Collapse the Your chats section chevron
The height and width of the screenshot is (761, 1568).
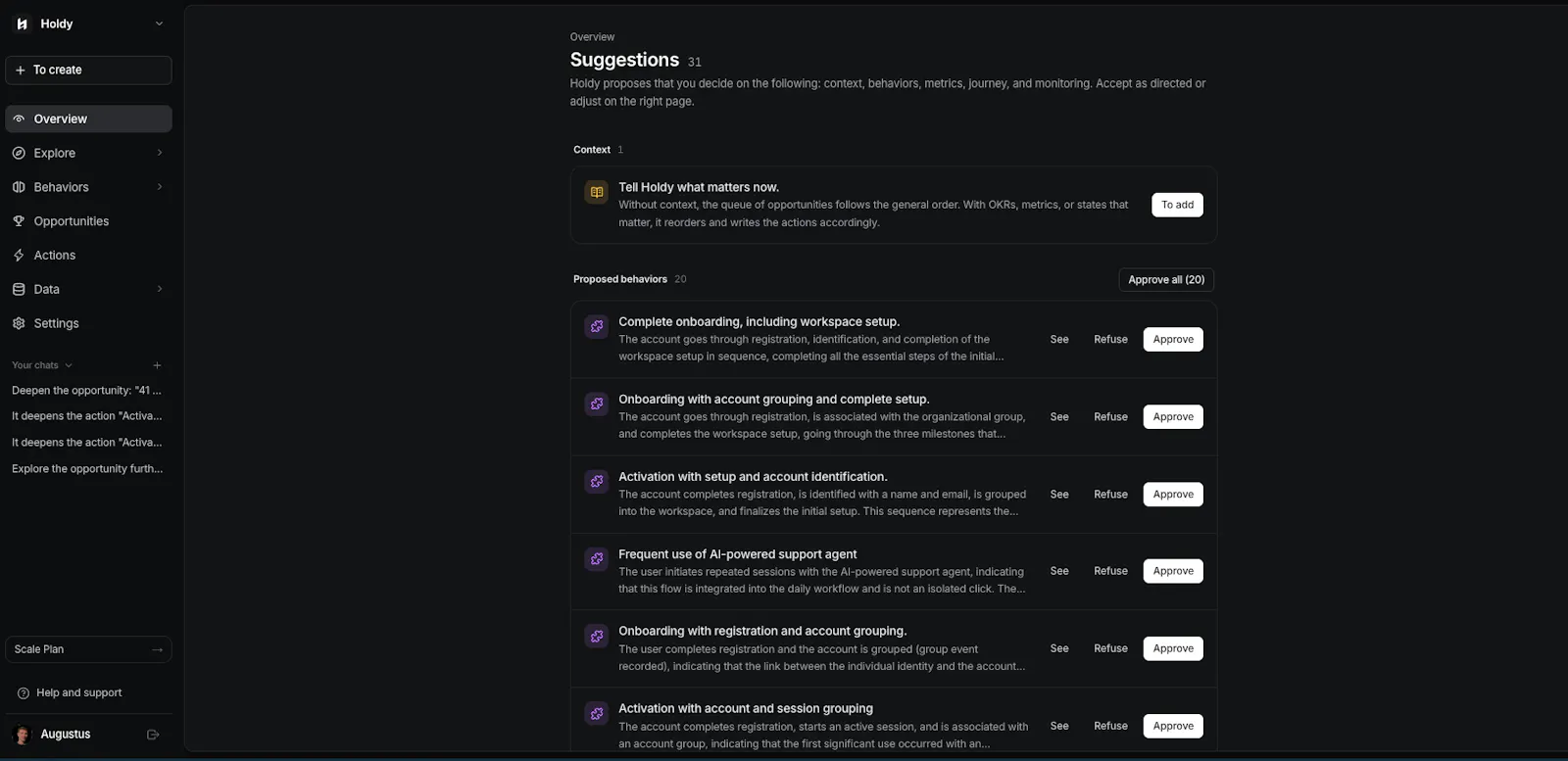point(69,365)
